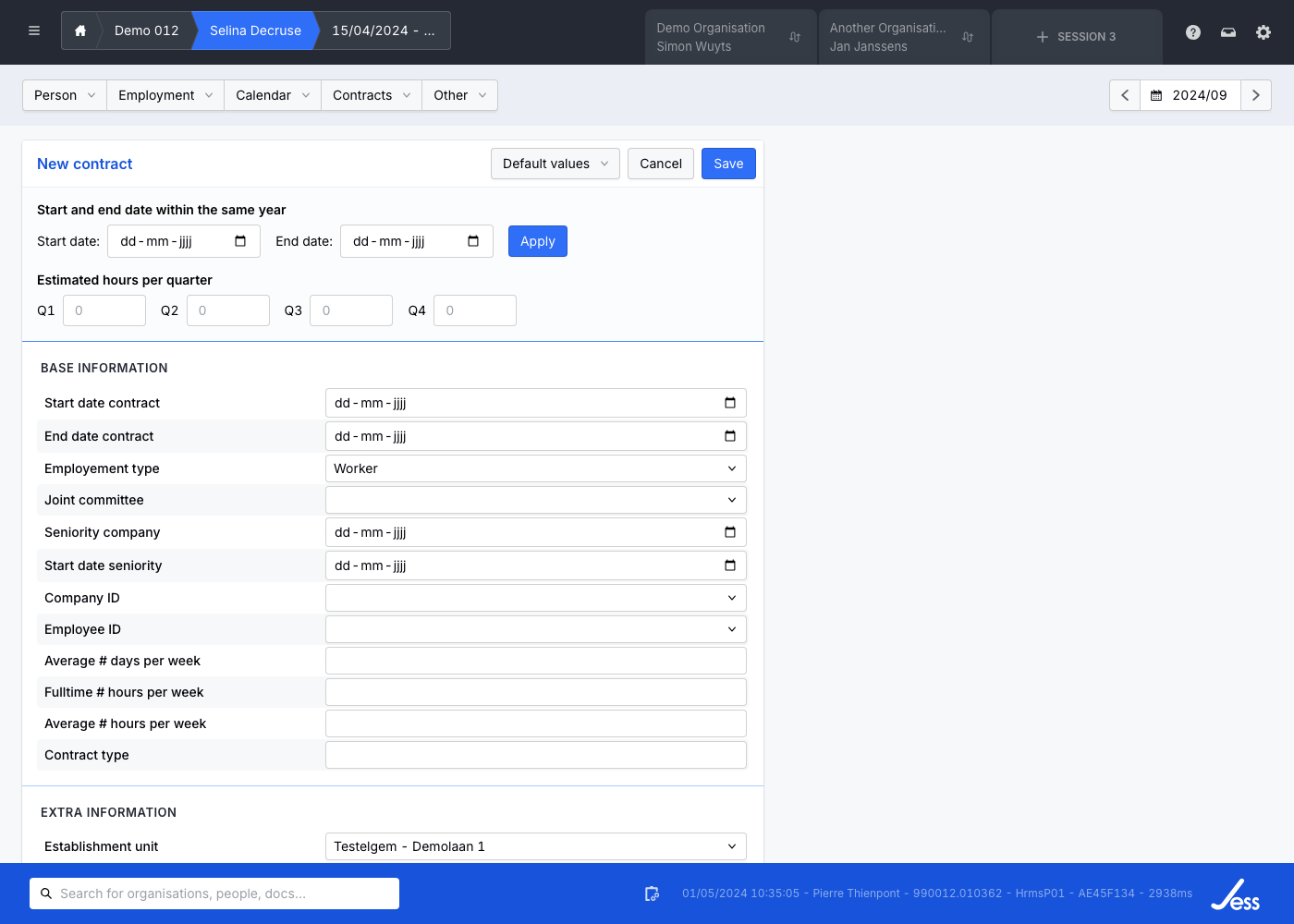Open the Contracts menu
The height and width of the screenshot is (924, 1294).
371,95
